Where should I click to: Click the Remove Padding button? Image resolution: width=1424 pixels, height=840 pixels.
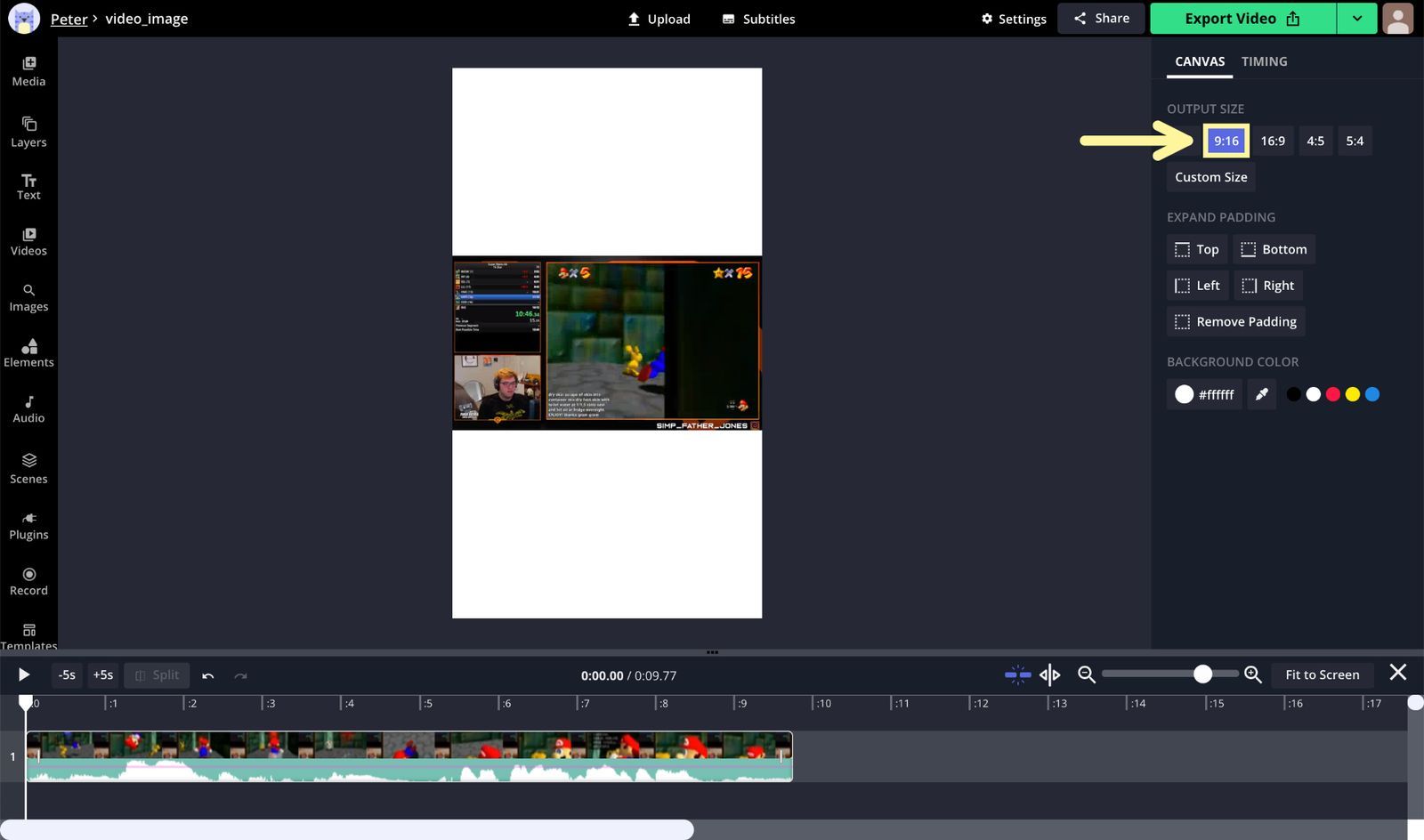coord(1235,321)
